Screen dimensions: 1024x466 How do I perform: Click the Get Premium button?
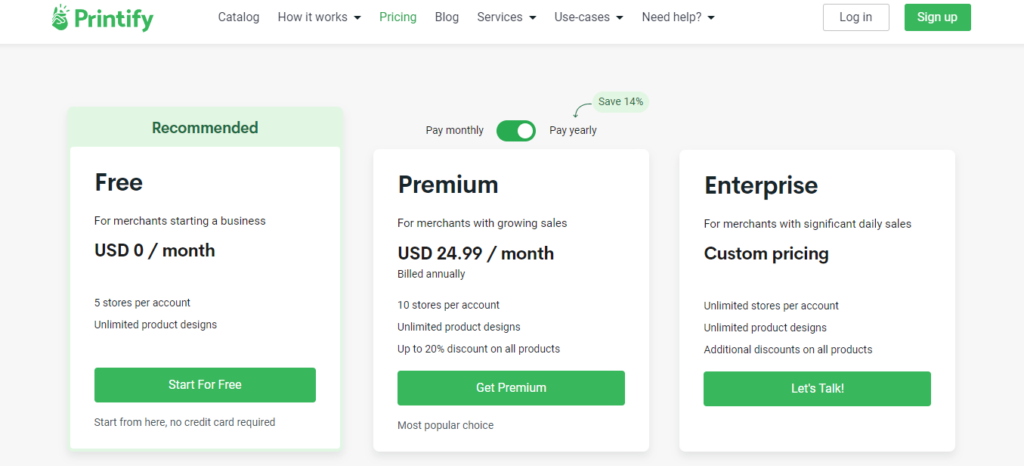tap(511, 388)
